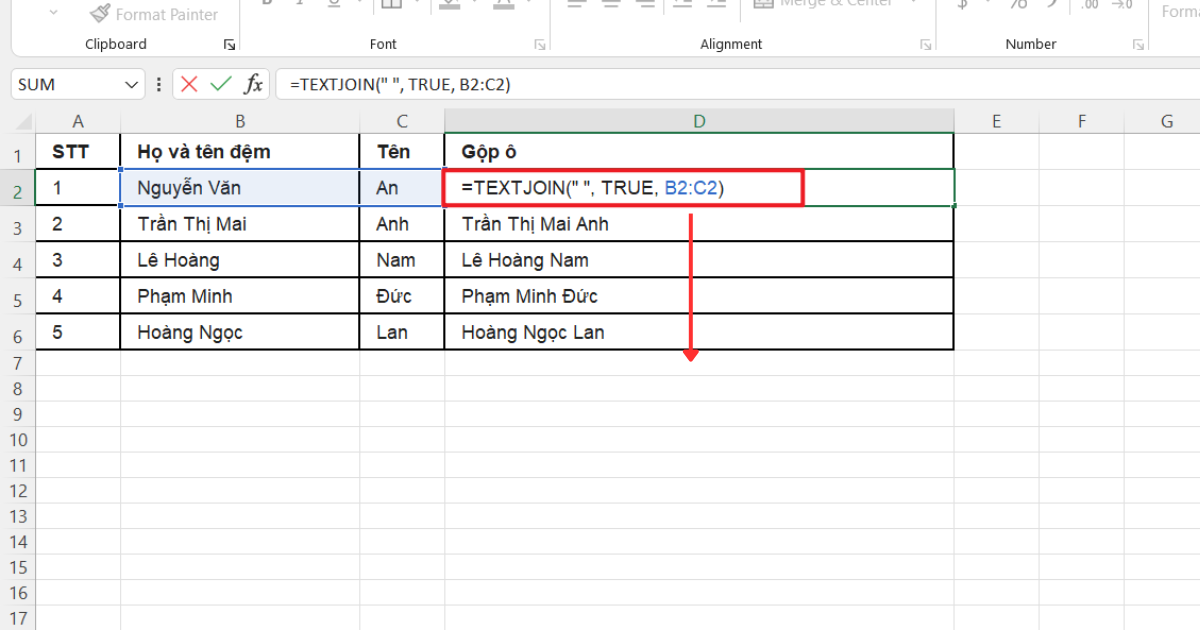1200x630 pixels.
Task: Select column A header
Action: 78,121
